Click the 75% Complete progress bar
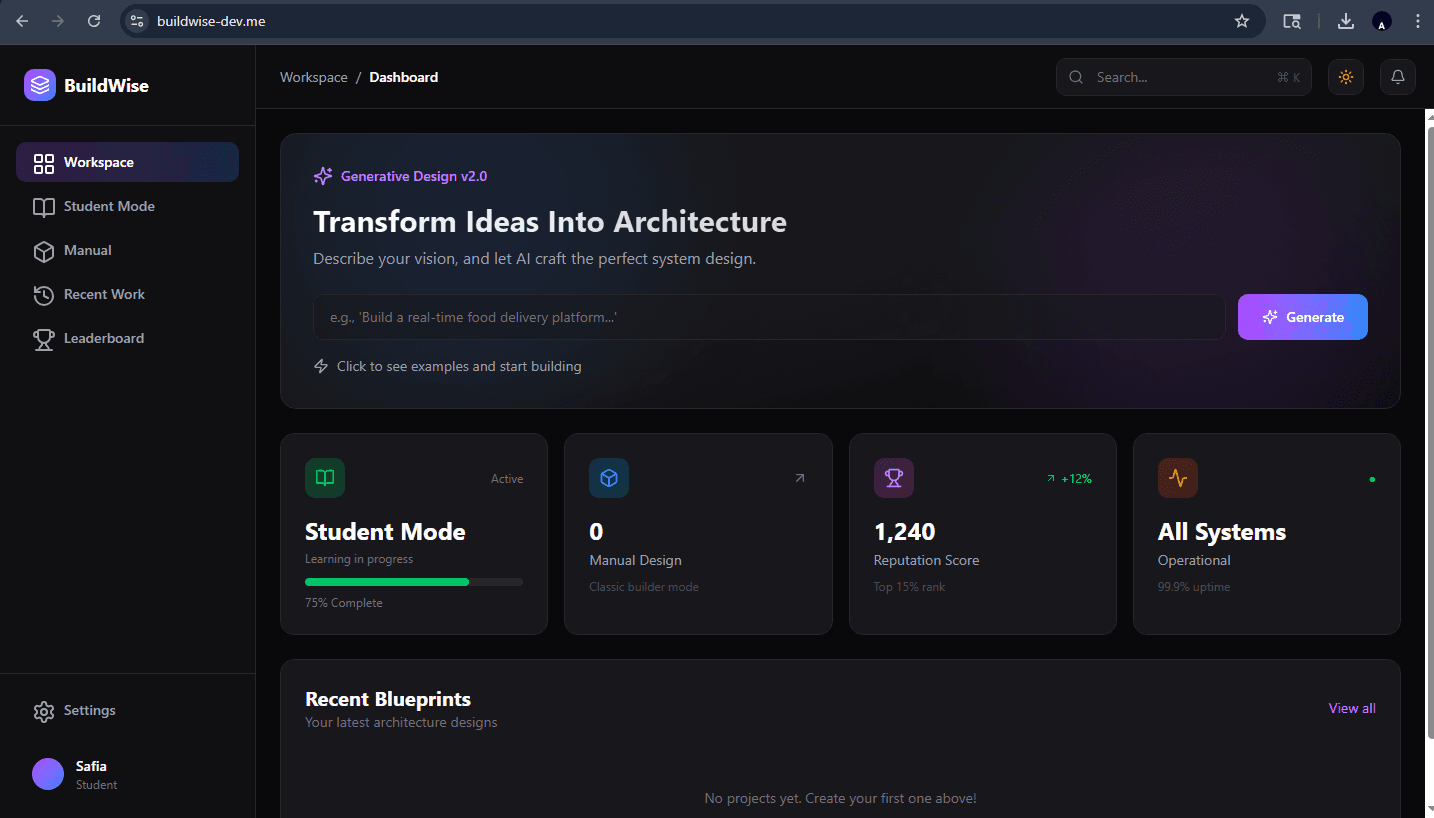1434x818 pixels. (x=413, y=581)
